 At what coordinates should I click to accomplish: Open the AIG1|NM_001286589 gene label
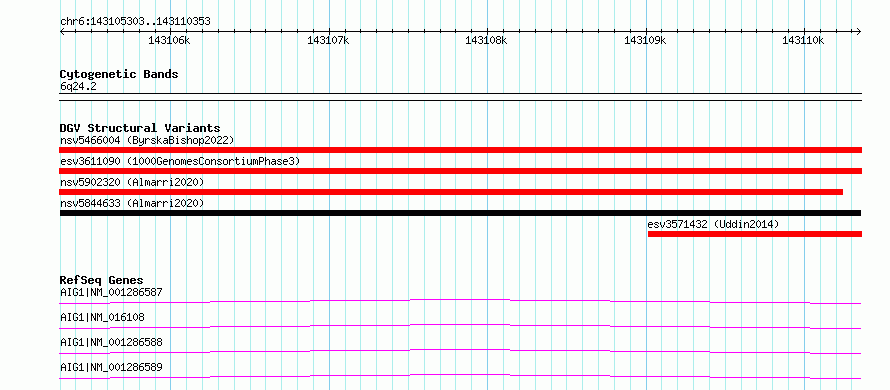[111, 367]
